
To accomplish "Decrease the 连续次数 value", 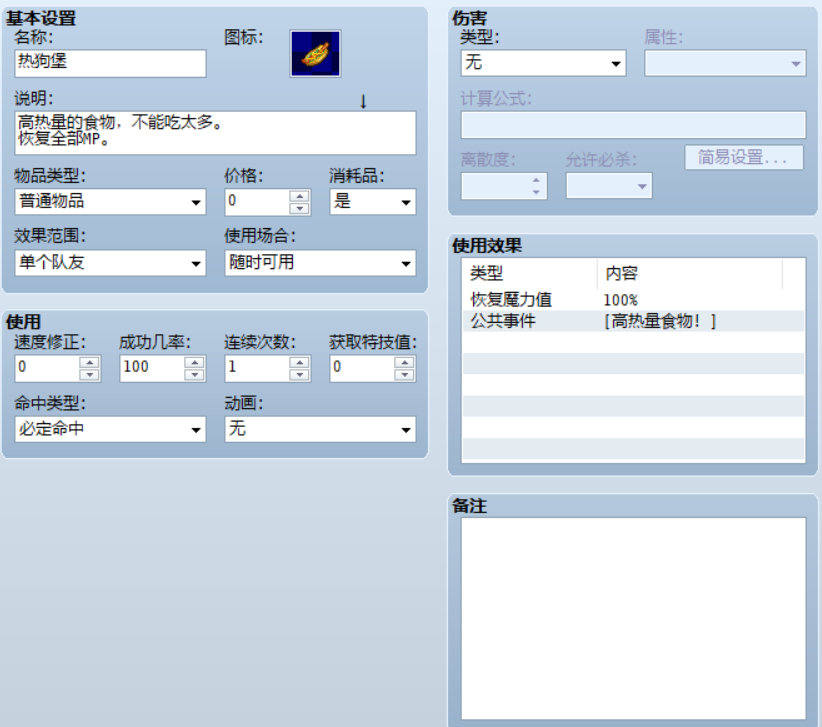I will point(299,374).
